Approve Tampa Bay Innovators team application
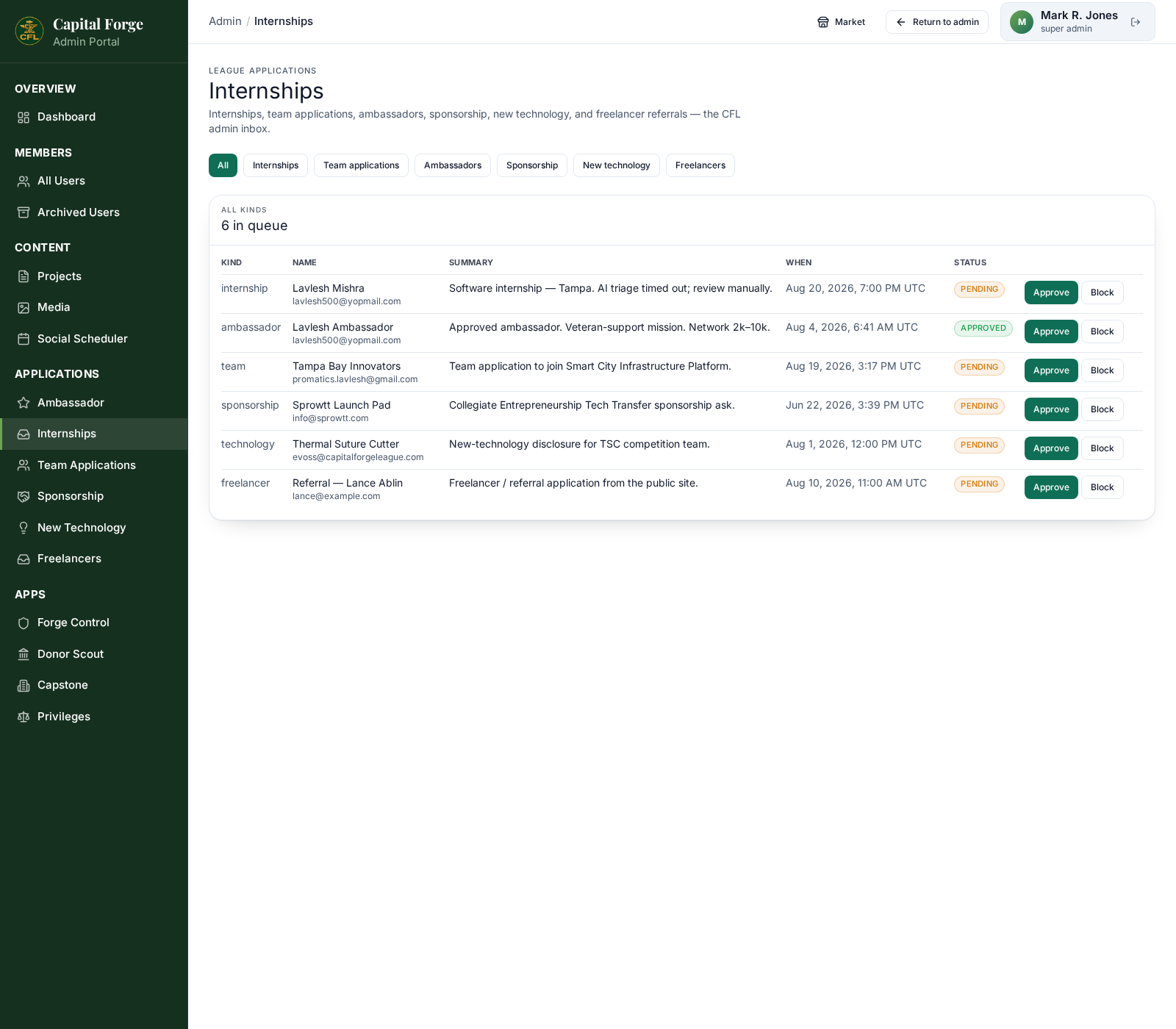Screen dimensions: 1176x1029 (x=1051, y=370)
